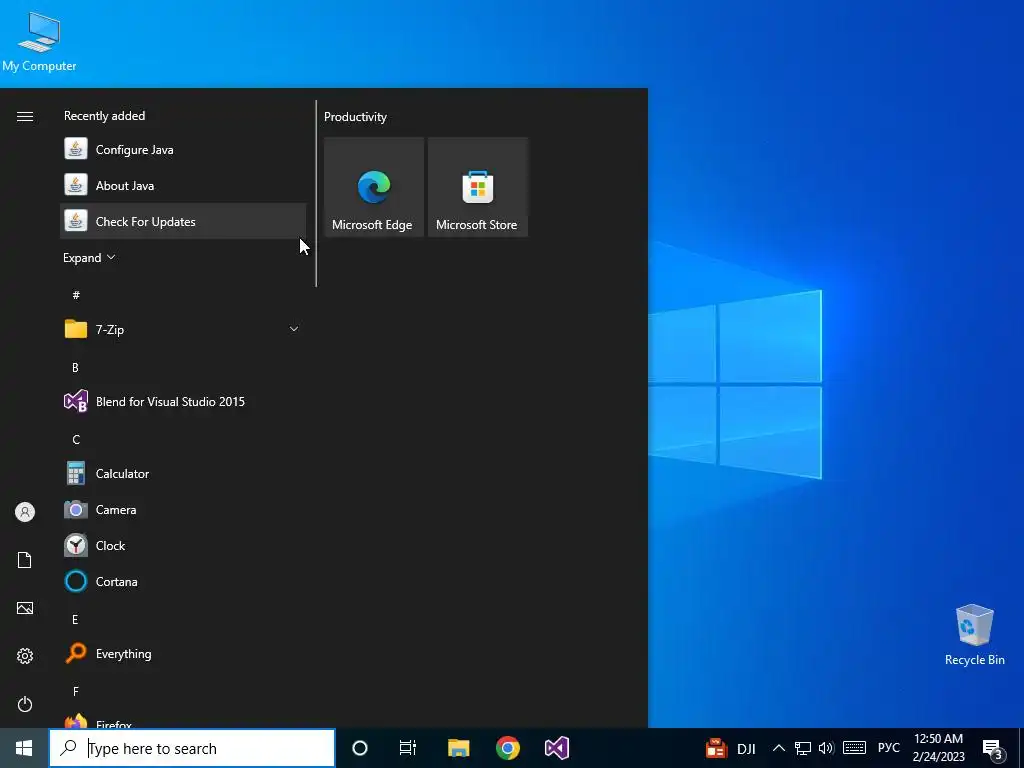Show hidden tray icons chevron
Screen dimensions: 1024x768
coord(778,748)
